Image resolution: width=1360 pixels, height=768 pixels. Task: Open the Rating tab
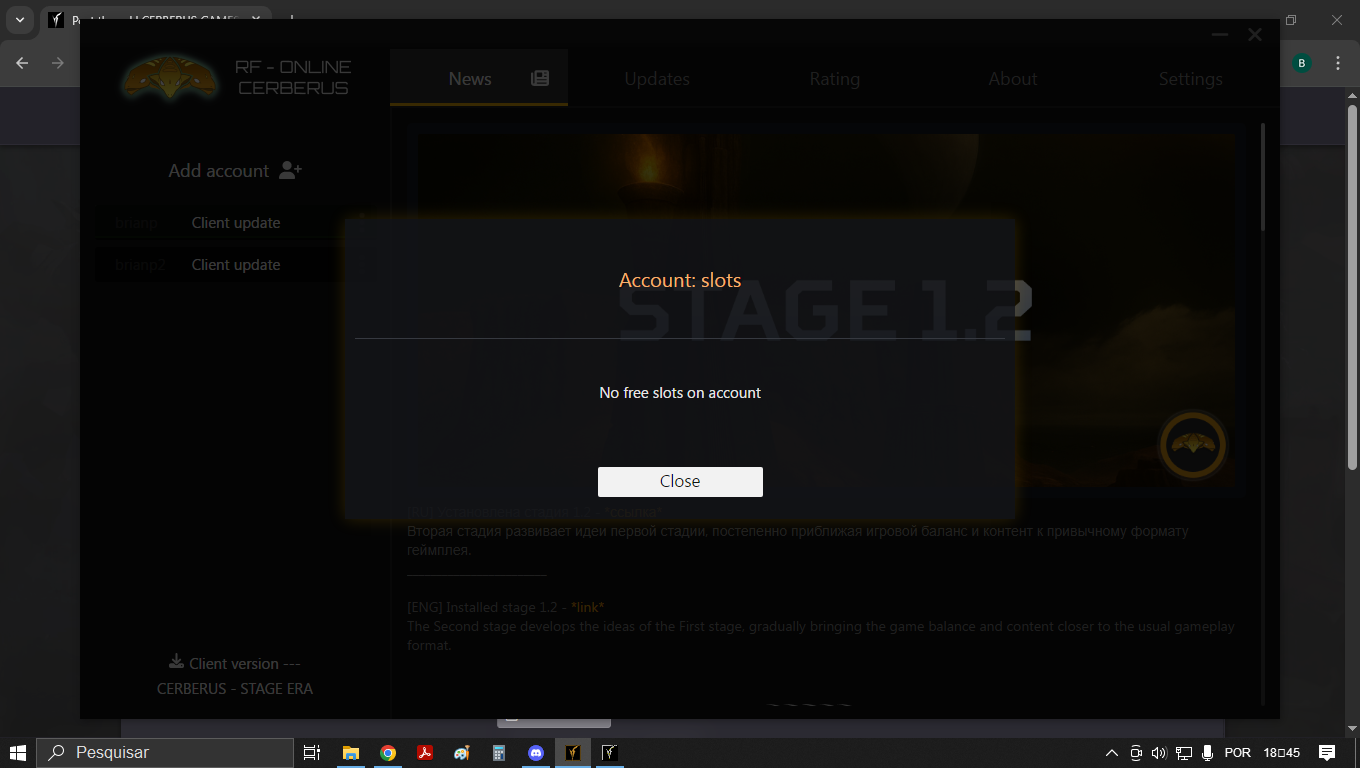tap(834, 79)
